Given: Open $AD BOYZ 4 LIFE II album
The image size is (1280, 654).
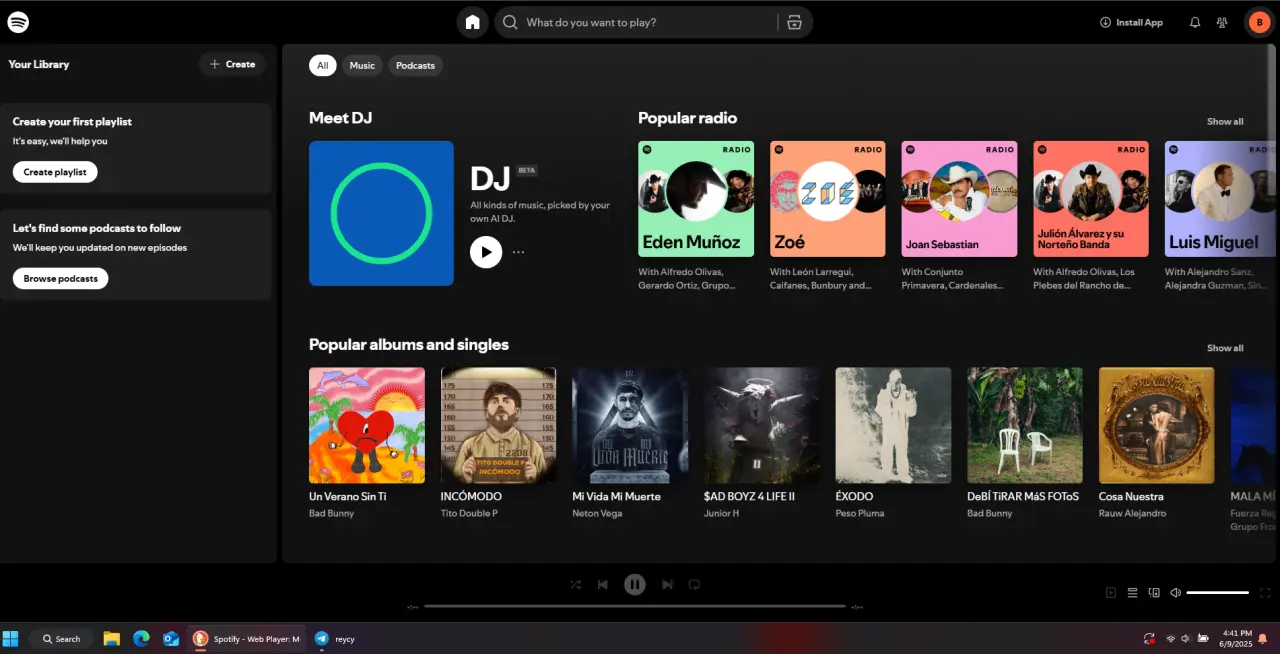Looking at the screenshot, I should pyautogui.click(x=762, y=425).
